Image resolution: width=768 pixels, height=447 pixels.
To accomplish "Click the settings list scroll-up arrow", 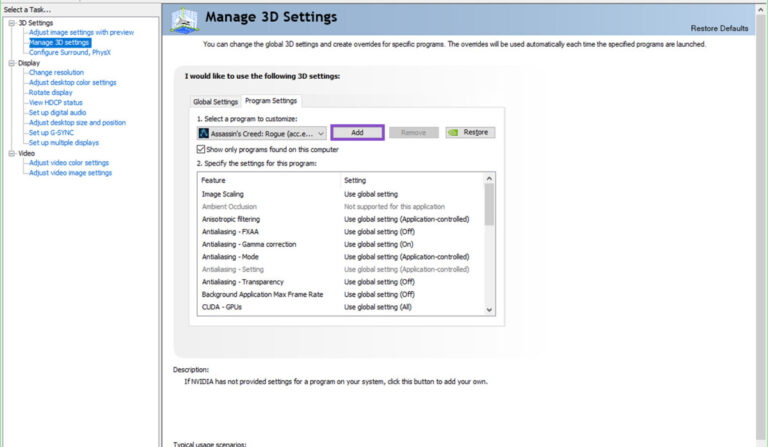I will click(489, 179).
